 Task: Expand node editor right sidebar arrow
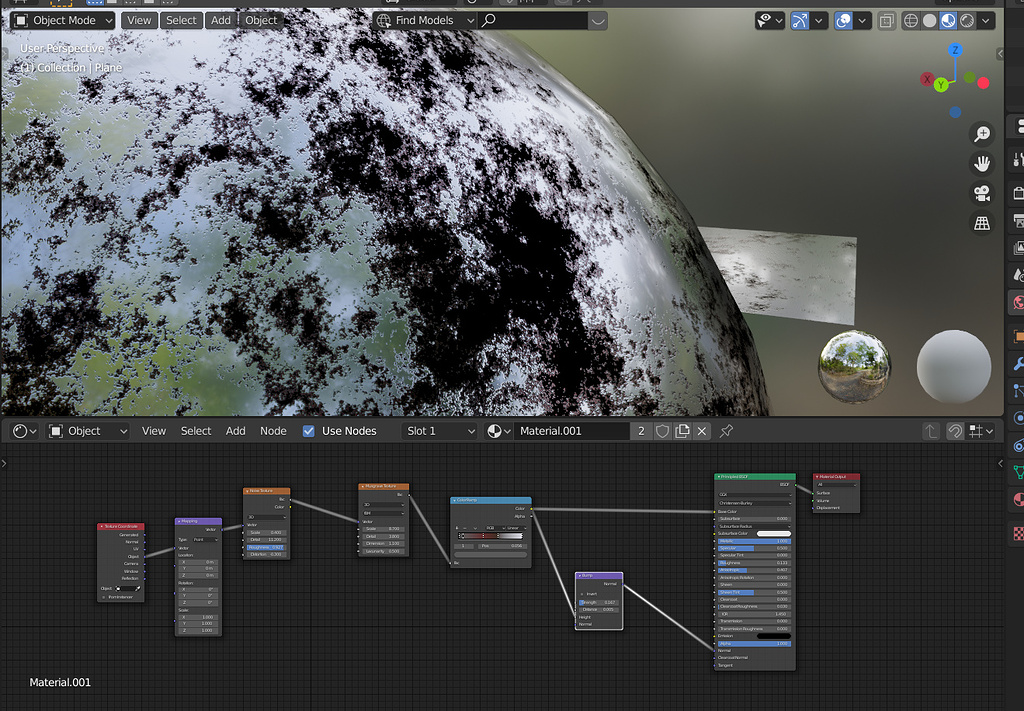(x=1000, y=463)
